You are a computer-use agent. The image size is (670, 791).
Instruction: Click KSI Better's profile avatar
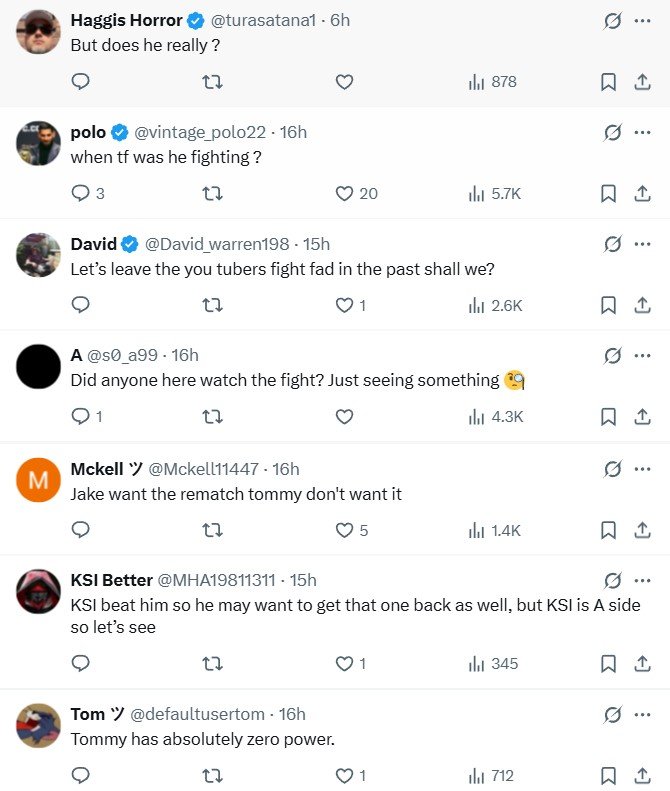coord(39,592)
